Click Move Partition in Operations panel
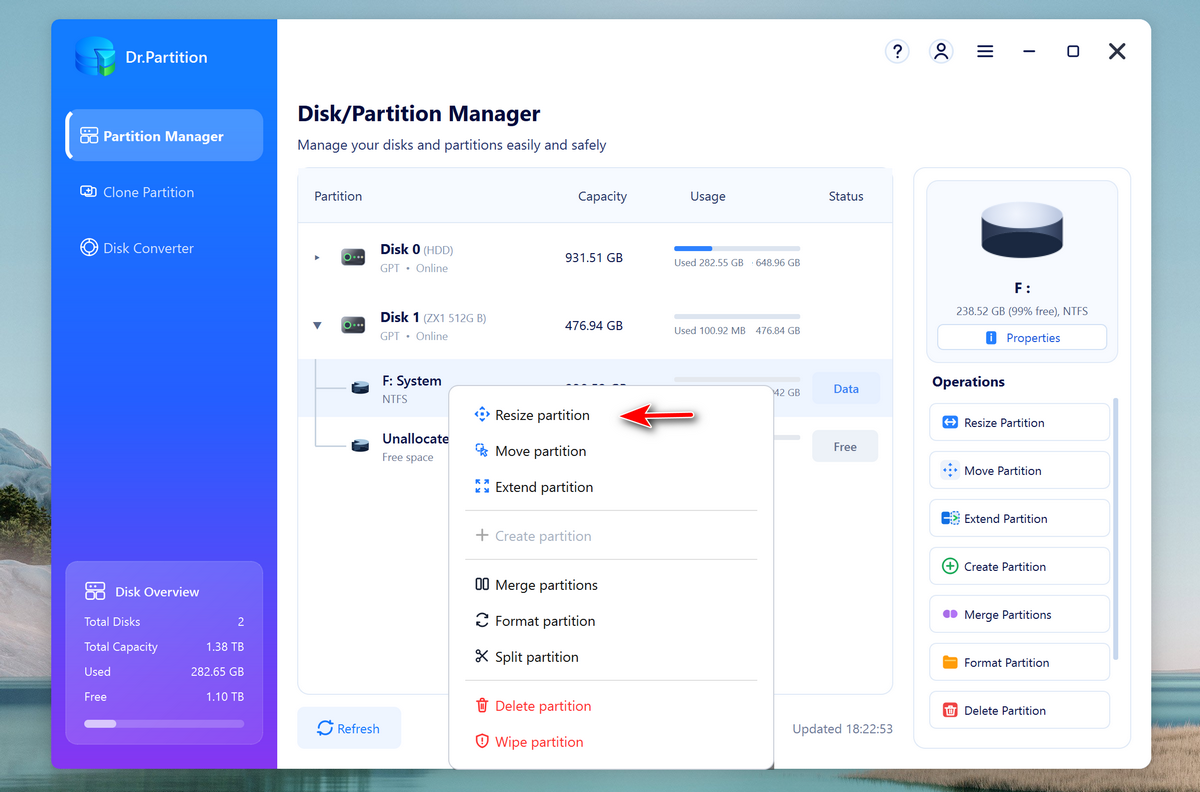The width and height of the screenshot is (1200, 792). [x=1019, y=470]
